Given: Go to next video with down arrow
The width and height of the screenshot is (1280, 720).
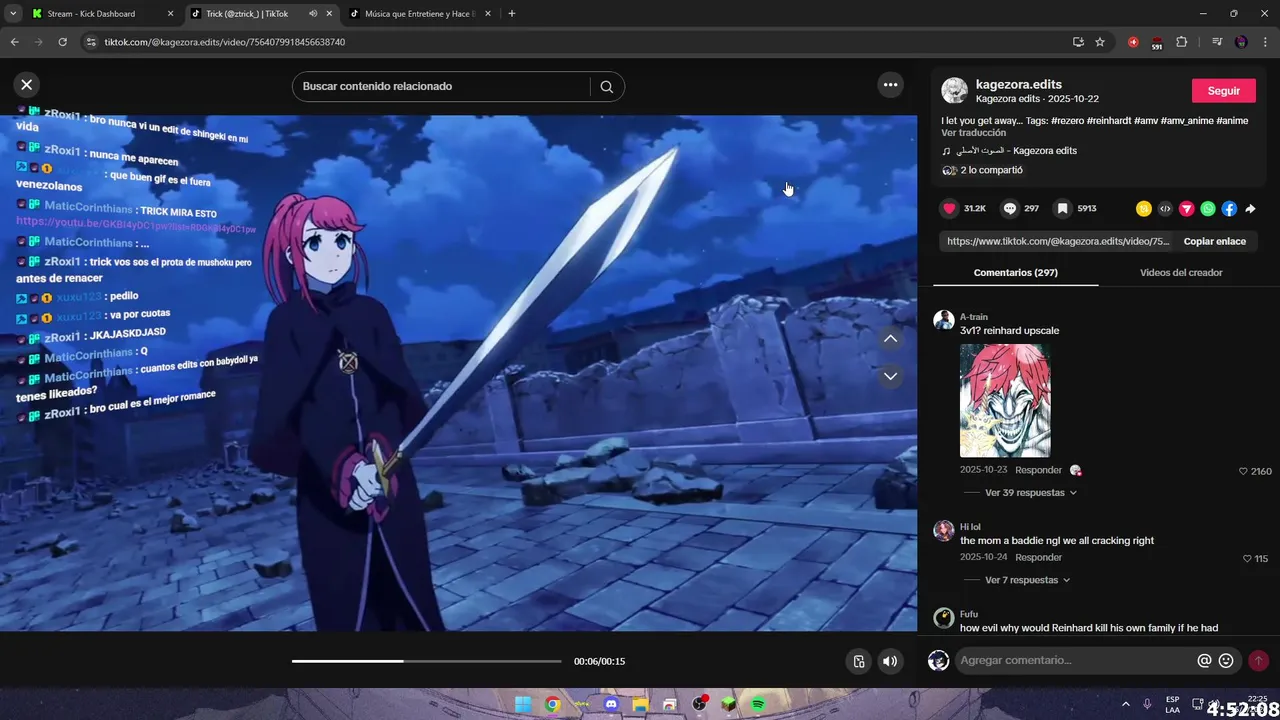Looking at the screenshot, I should click(x=890, y=376).
